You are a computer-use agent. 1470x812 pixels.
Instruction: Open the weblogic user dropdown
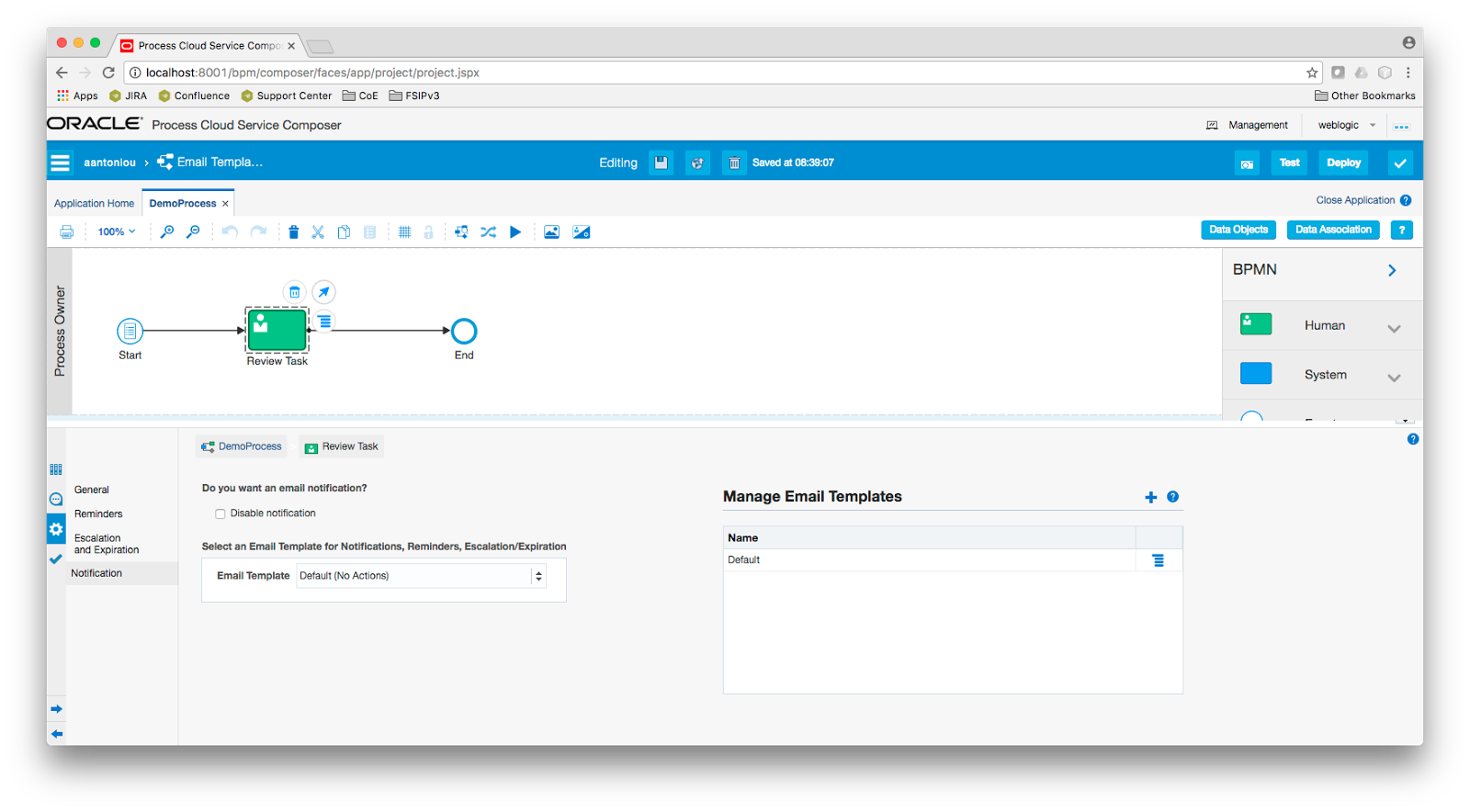[1347, 125]
